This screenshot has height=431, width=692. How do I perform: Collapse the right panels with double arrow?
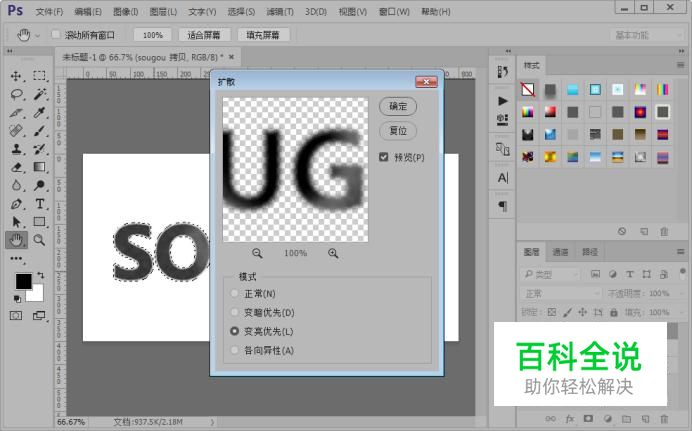tap(681, 51)
